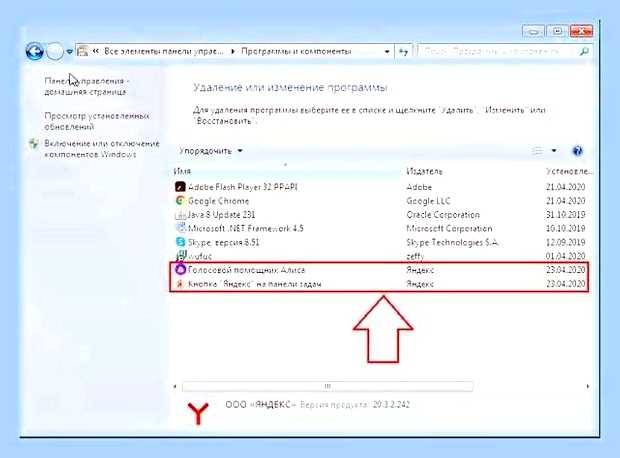Click publisher 'Oracle Corporation'
The image size is (620, 458).
tap(443, 215)
